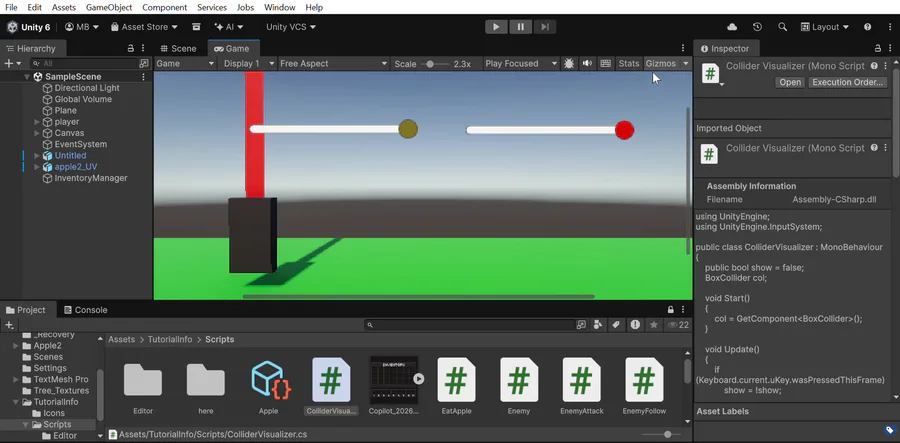
Task: Expand the apple2_UV object in Hierarchy
Action: pyautogui.click(x=37, y=167)
